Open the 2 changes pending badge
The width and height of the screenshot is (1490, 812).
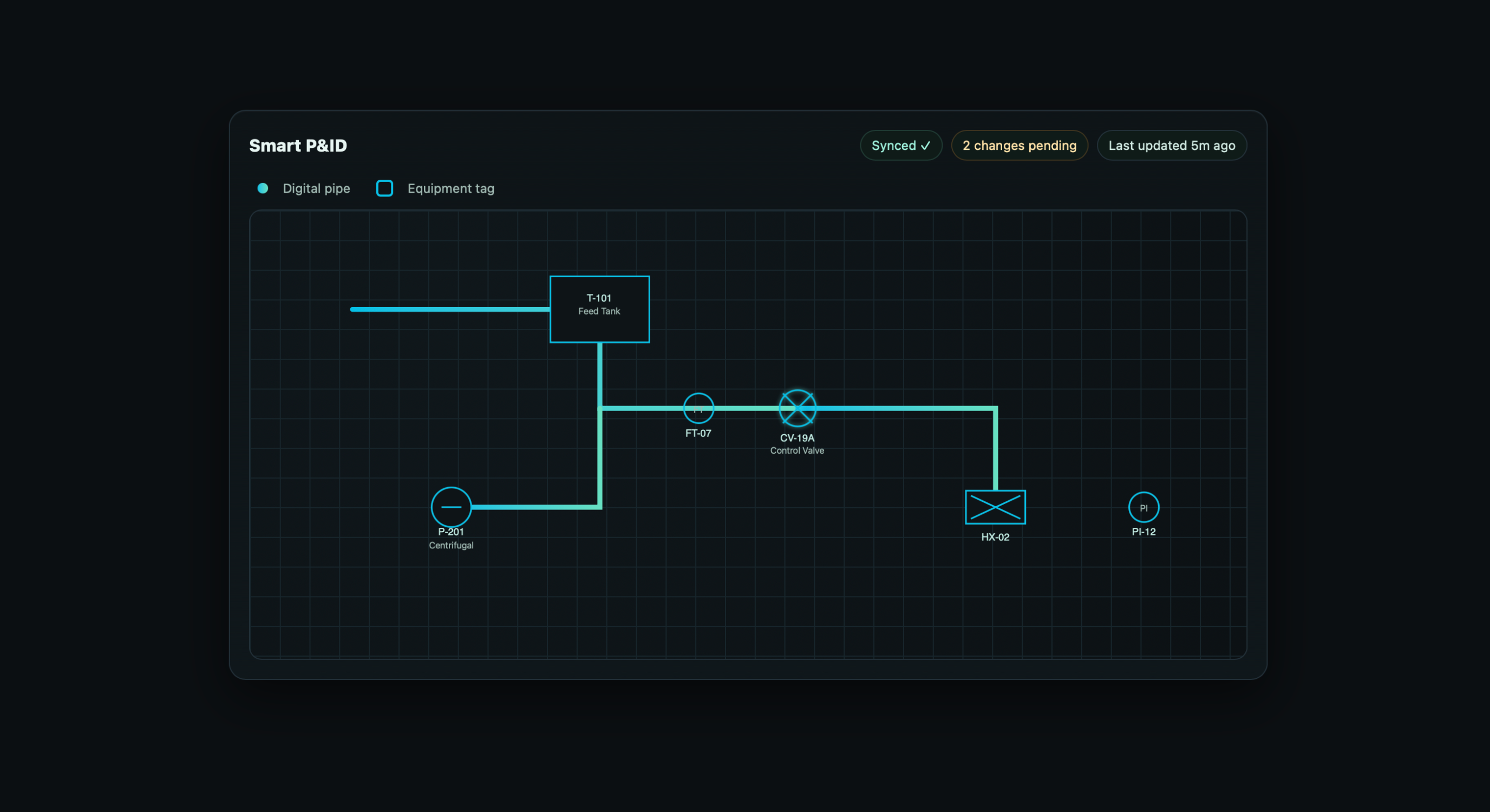pos(1019,145)
